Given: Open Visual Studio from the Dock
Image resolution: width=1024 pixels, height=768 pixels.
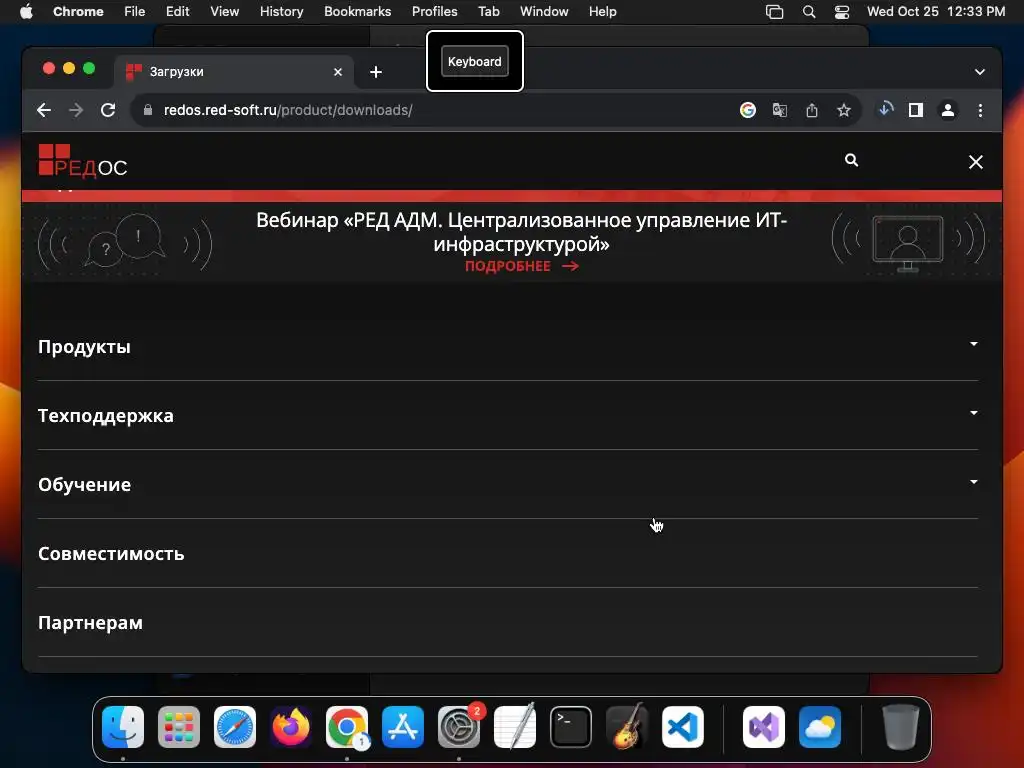Looking at the screenshot, I should click(763, 727).
